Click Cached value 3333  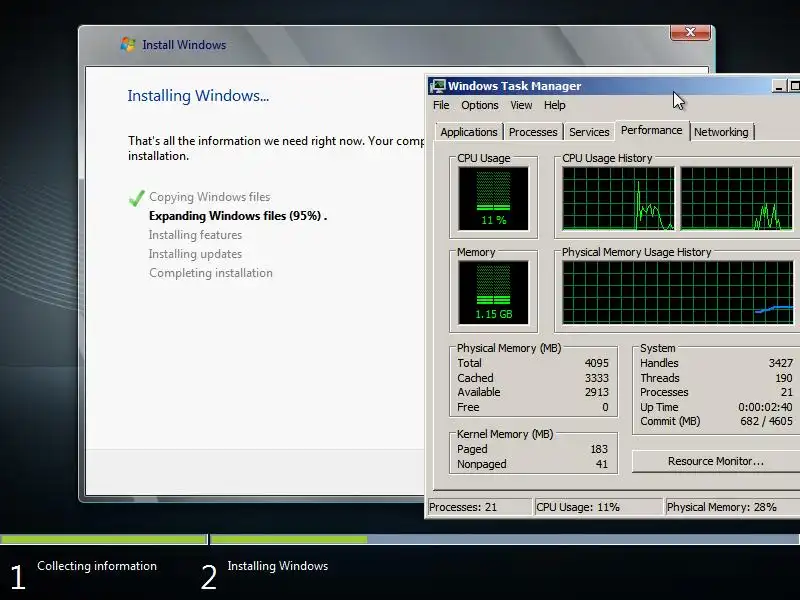(596, 378)
